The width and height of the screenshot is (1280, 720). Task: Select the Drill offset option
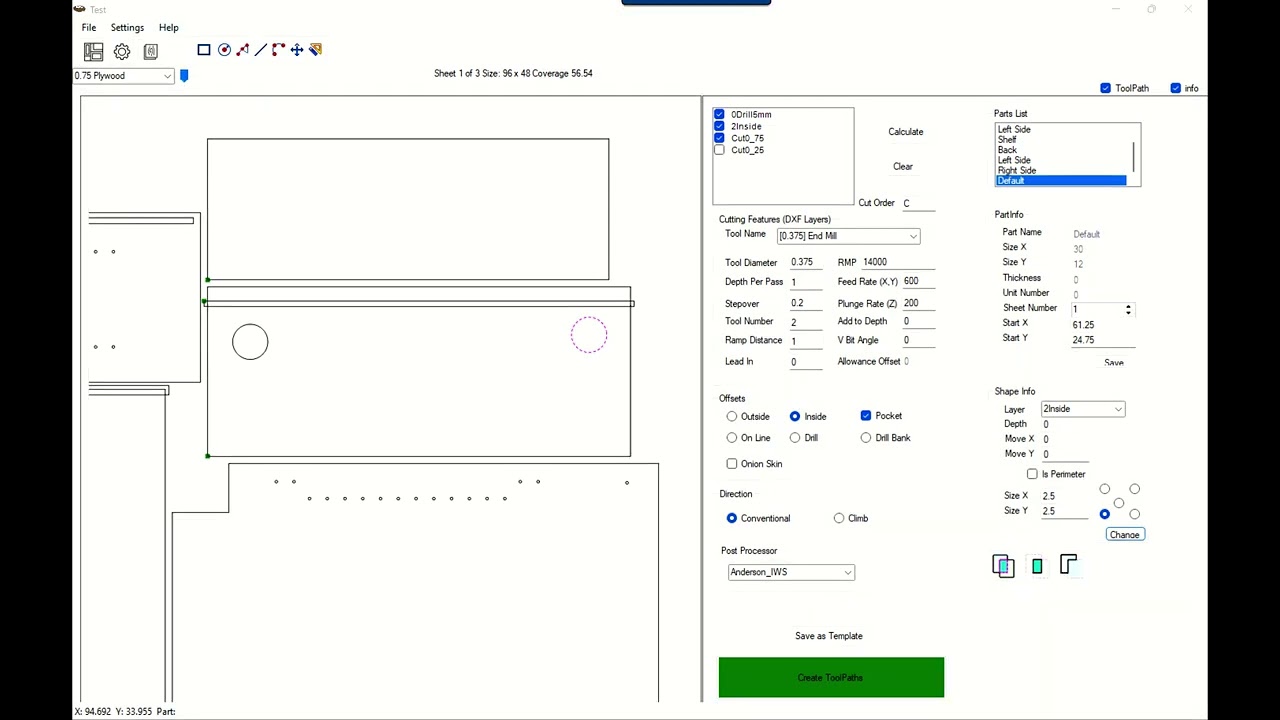coord(795,438)
